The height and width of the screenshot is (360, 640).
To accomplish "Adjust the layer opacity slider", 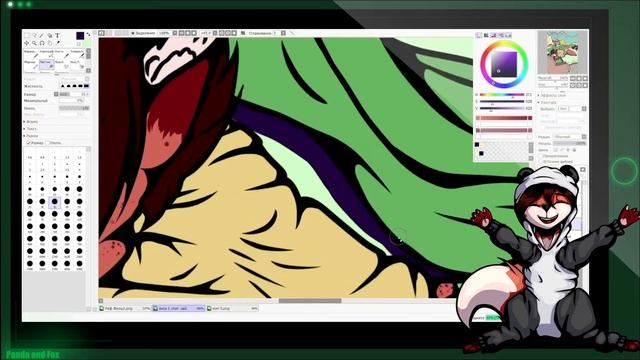I will [569, 143].
